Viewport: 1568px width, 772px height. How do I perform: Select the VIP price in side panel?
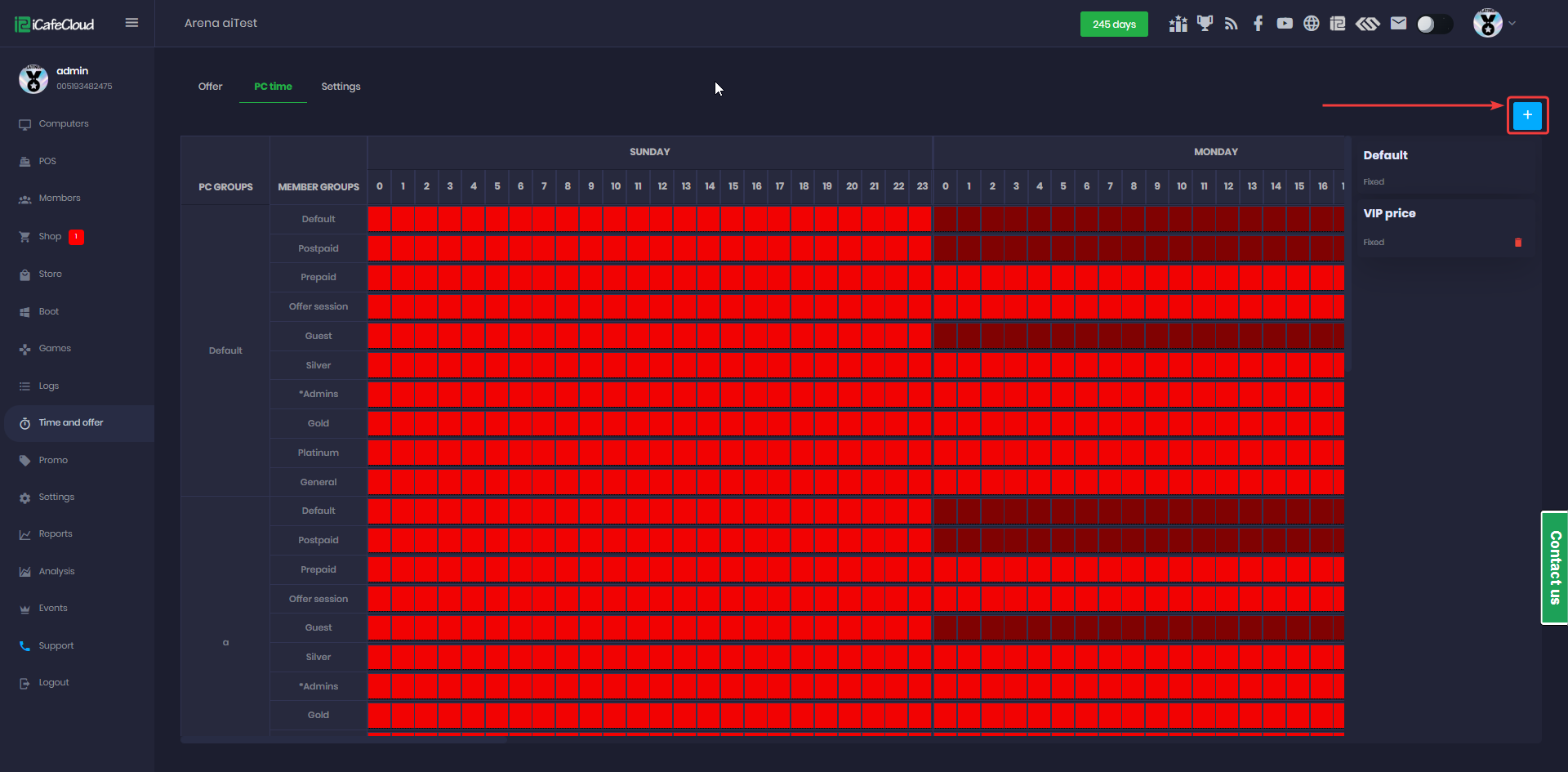click(1389, 213)
